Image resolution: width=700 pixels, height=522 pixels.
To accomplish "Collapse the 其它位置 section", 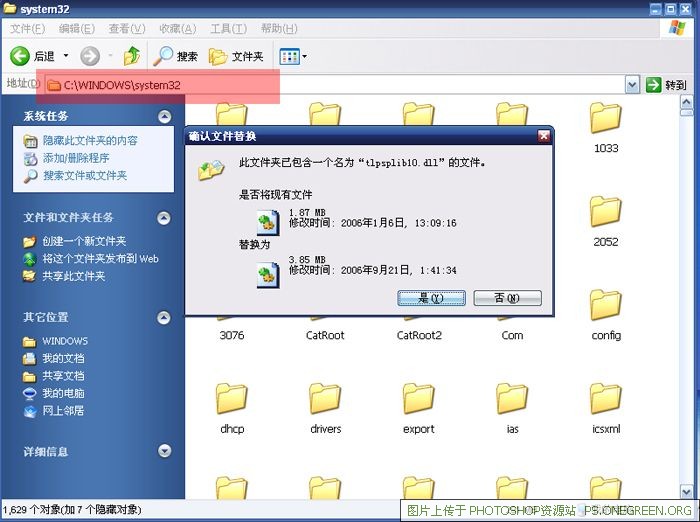I will pyautogui.click(x=164, y=317).
